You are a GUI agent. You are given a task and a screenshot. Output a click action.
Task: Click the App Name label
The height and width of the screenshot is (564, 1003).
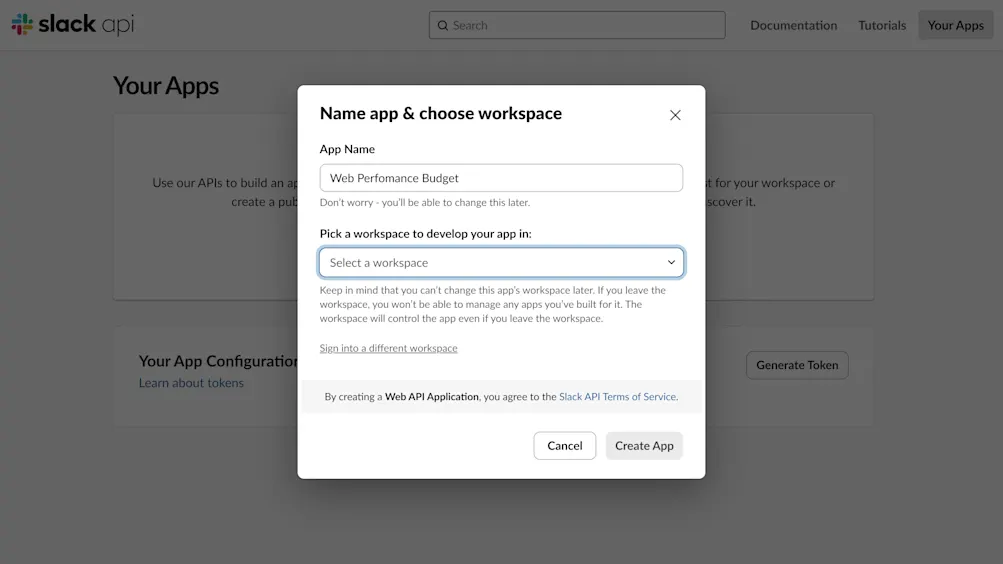[347, 149]
